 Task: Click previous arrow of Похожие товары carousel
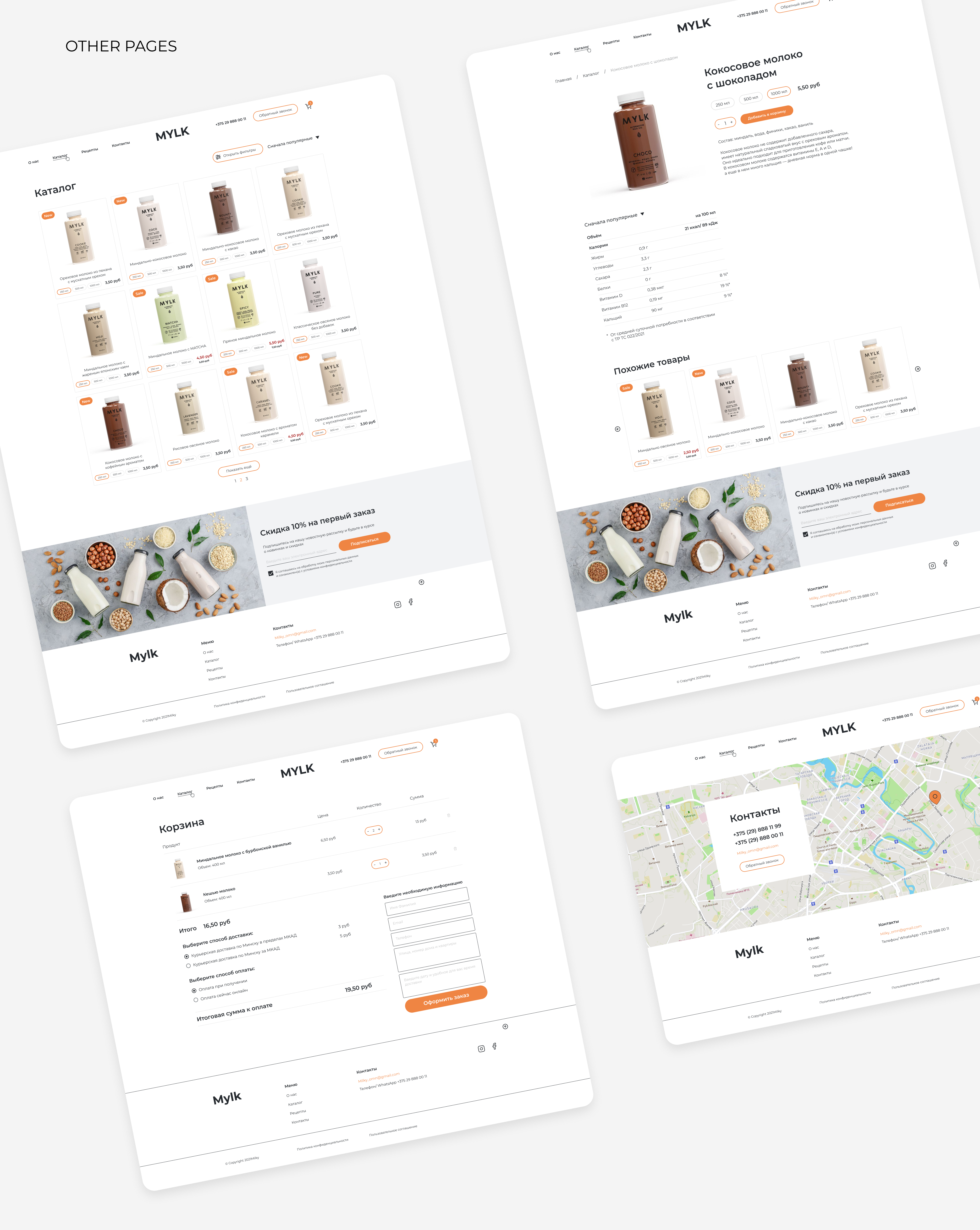(x=617, y=429)
